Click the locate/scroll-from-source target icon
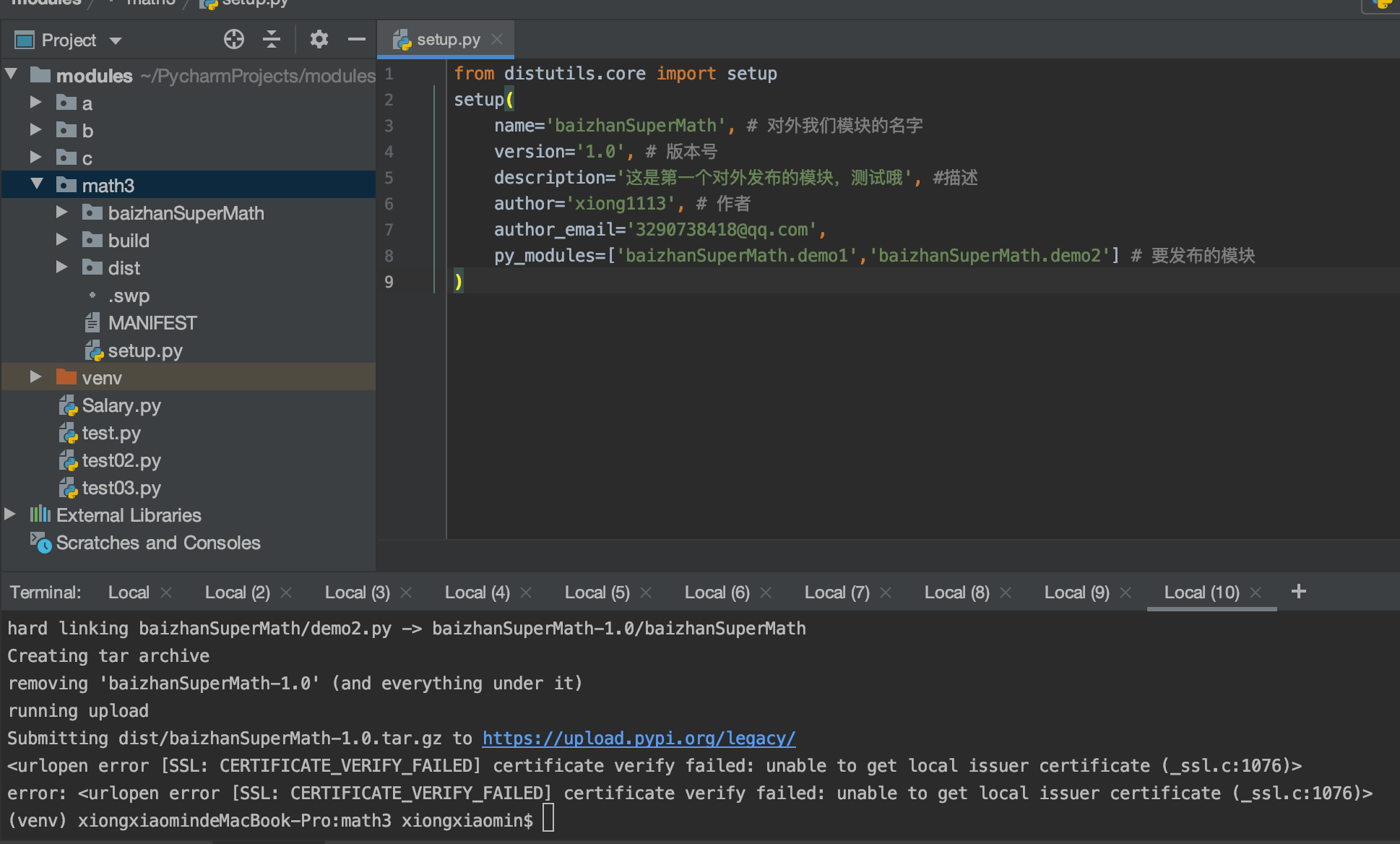1400x844 pixels. (234, 40)
